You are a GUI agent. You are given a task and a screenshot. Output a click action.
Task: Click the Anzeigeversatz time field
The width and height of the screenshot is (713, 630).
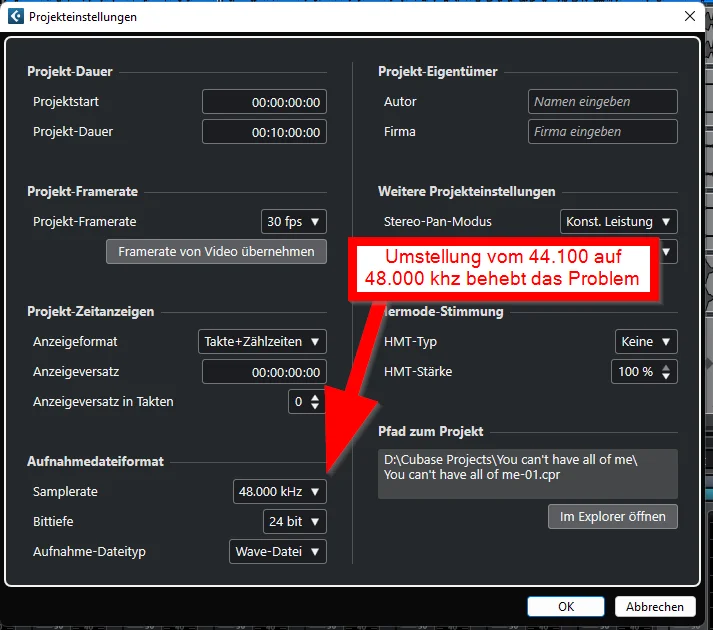(x=264, y=372)
